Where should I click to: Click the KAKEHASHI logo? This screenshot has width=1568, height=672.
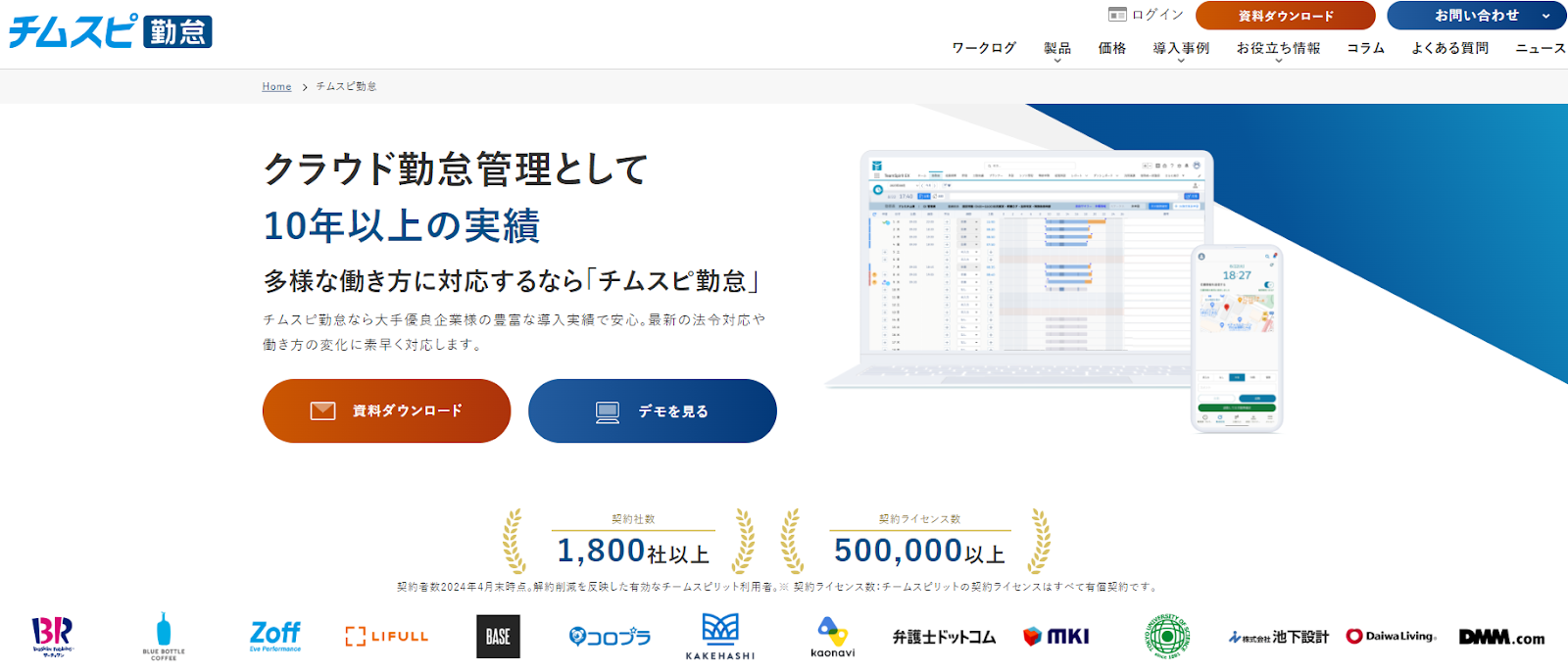click(x=720, y=637)
